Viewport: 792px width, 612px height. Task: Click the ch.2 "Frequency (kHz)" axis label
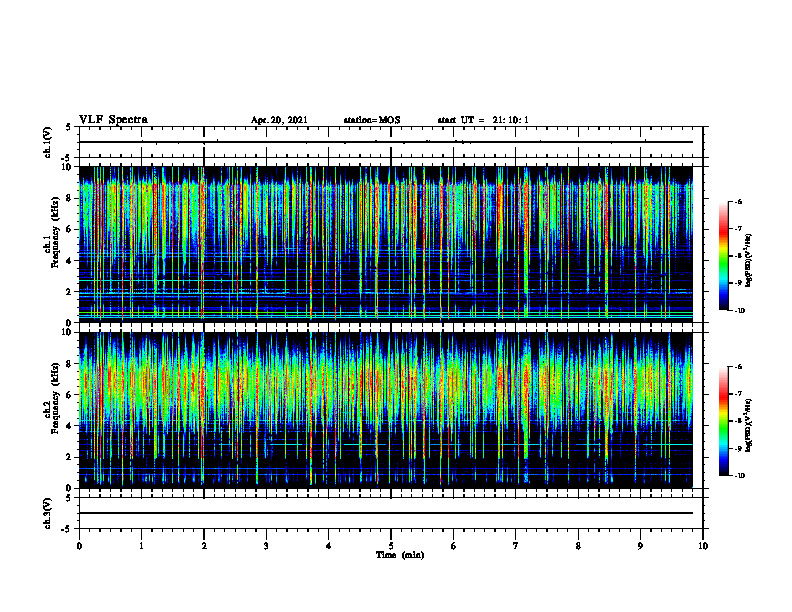(55, 398)
